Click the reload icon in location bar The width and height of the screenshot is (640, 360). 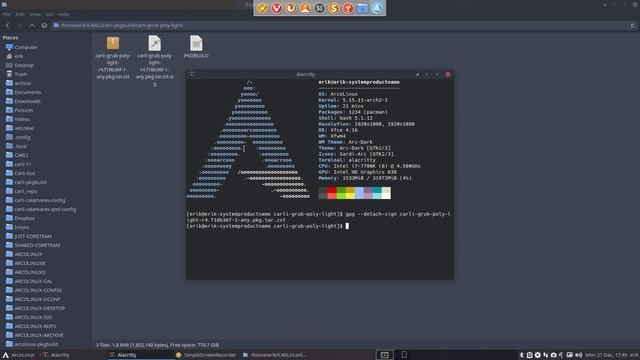pos(633,25)
